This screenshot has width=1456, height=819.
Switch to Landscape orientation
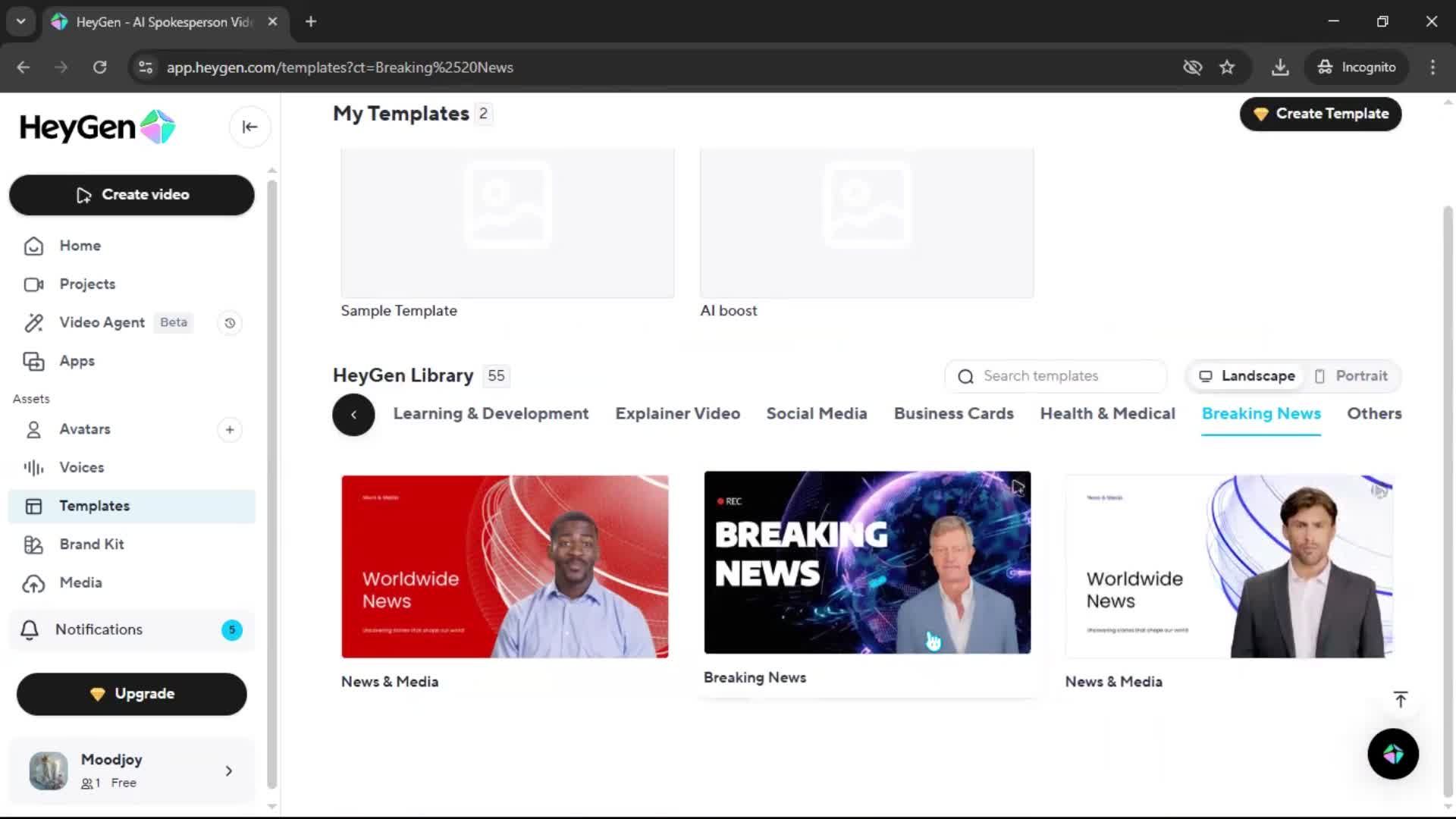[1247, 376]
